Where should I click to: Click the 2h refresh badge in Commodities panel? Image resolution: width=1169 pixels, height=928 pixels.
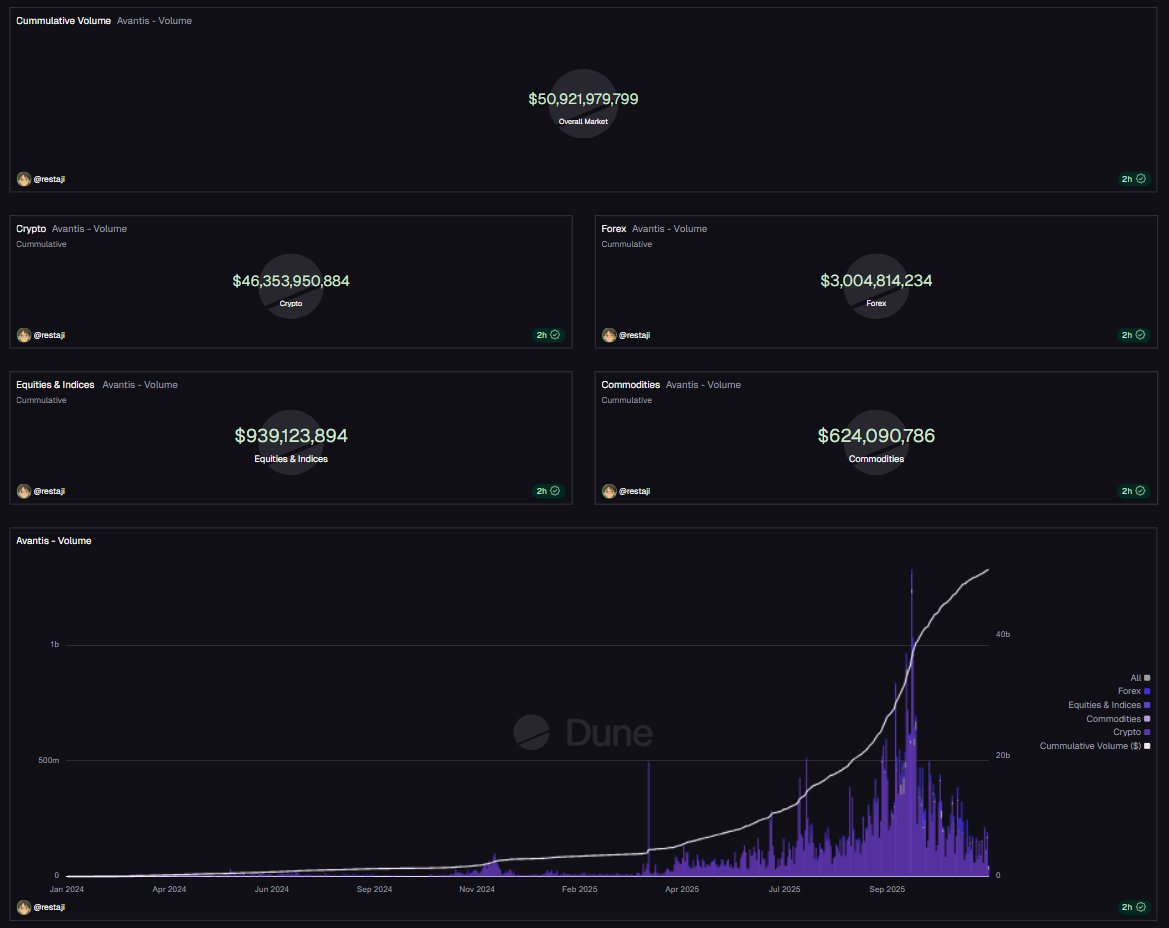click(x=1133, y=490)
